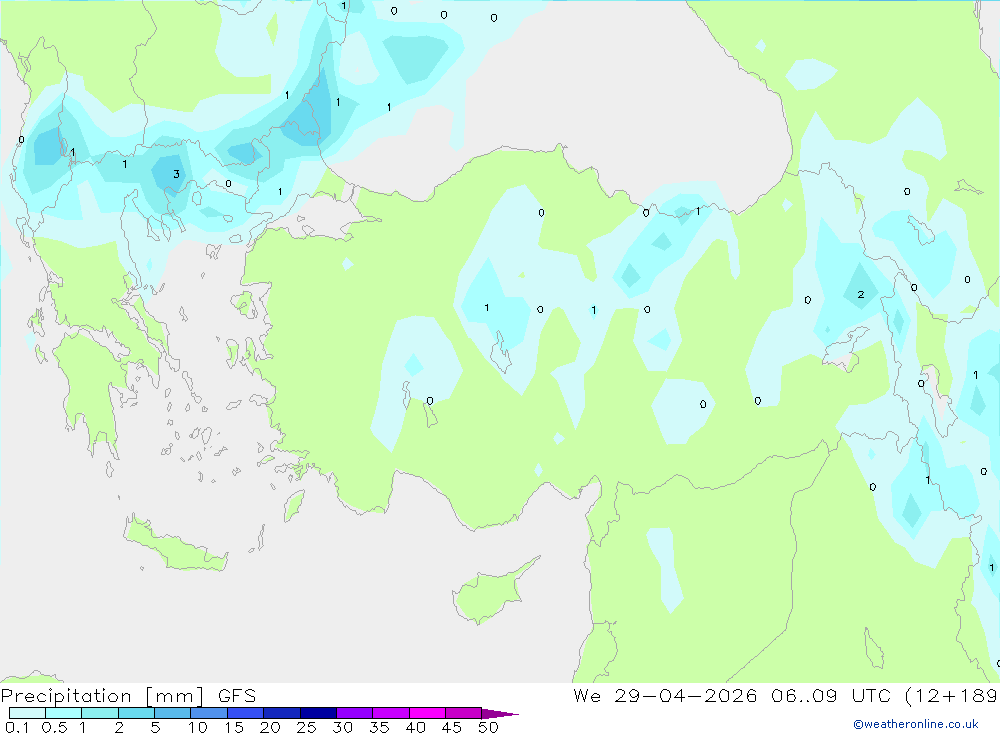Pick the 5–10 mm legend color swatch
This screenshot has height=733, width=1000.
click(x=173, y=713)
